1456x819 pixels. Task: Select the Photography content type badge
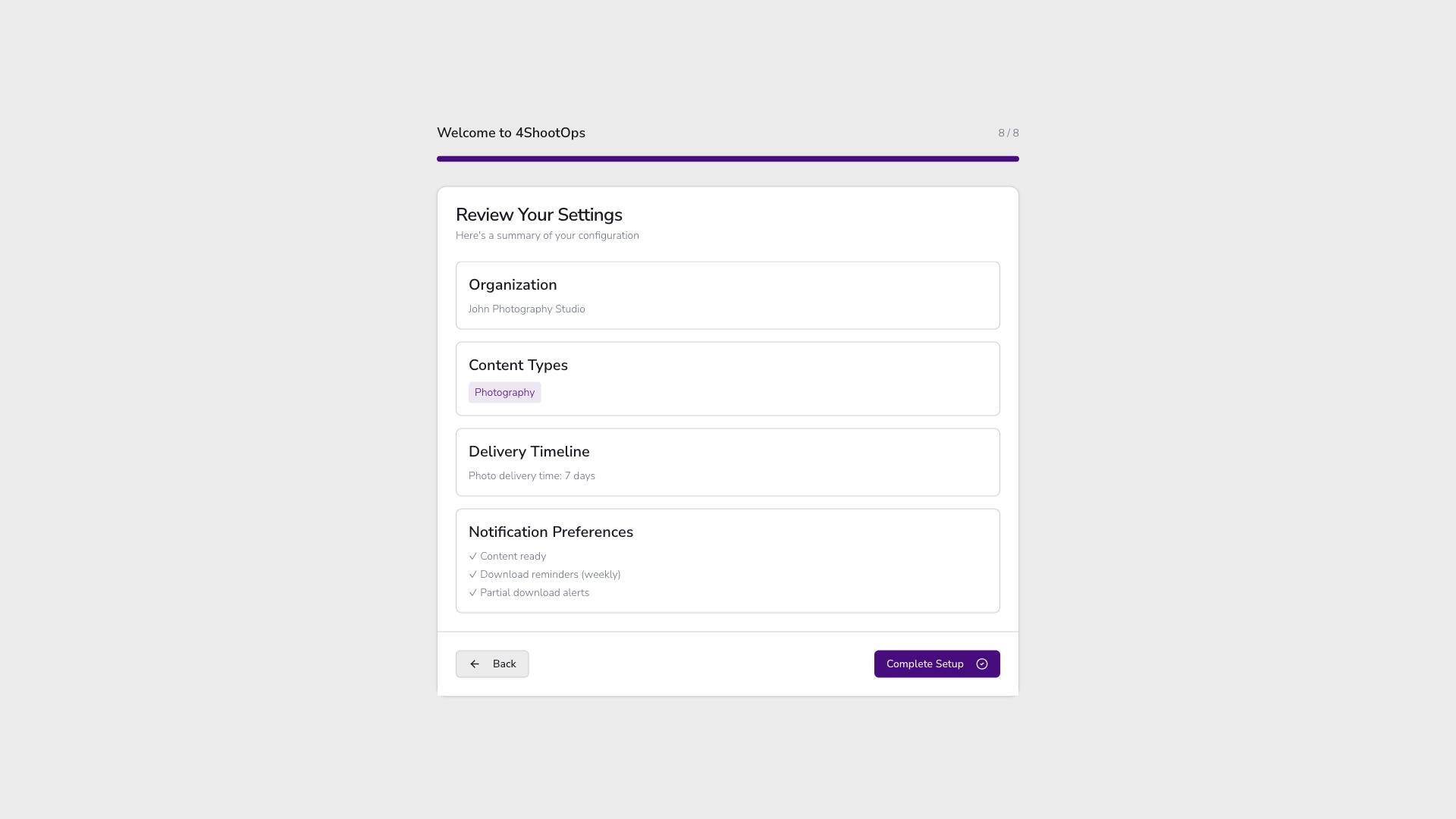coord(504,392)
